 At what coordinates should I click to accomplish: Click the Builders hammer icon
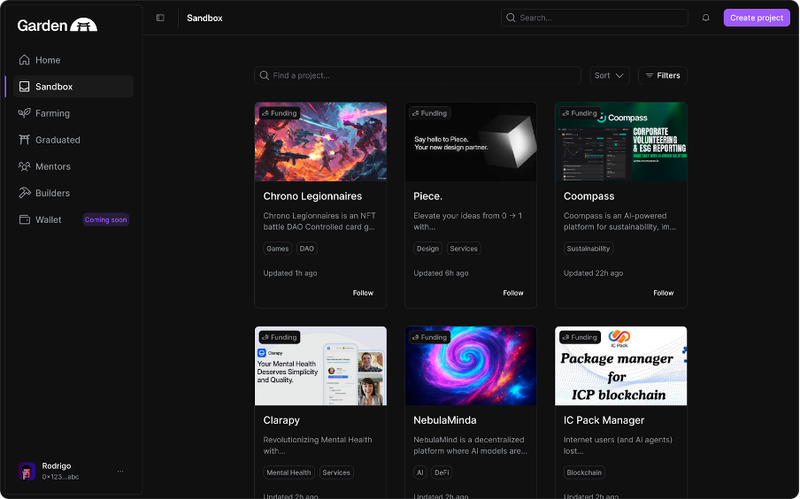(24, 193)
